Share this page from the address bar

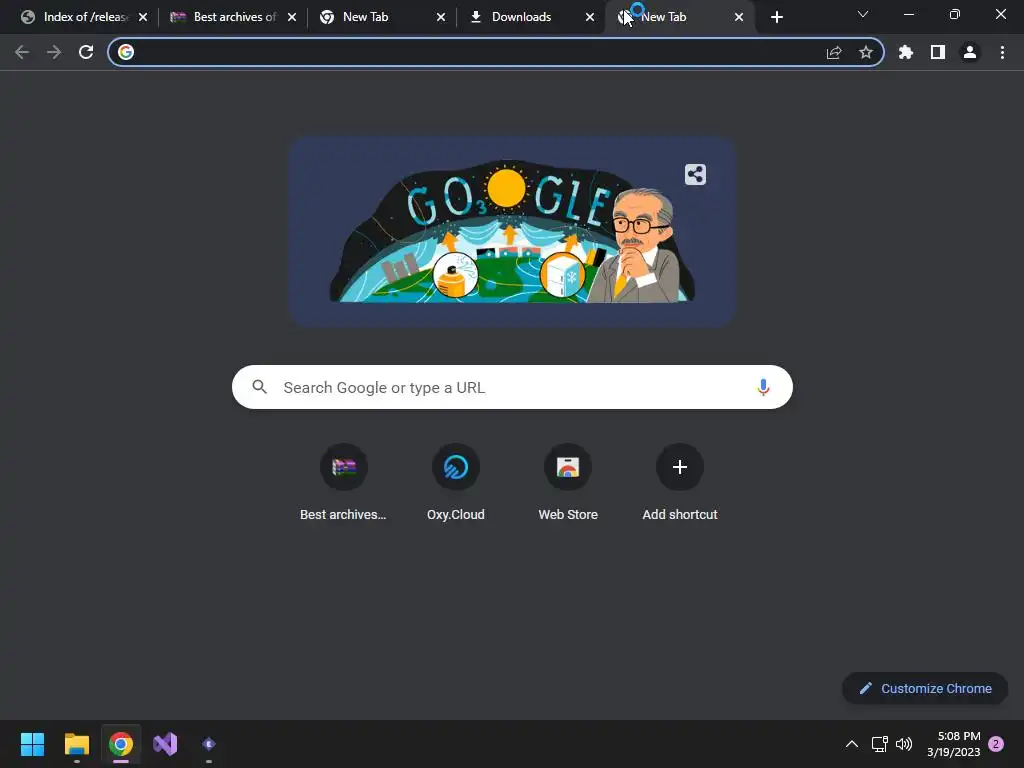[834, 52]
